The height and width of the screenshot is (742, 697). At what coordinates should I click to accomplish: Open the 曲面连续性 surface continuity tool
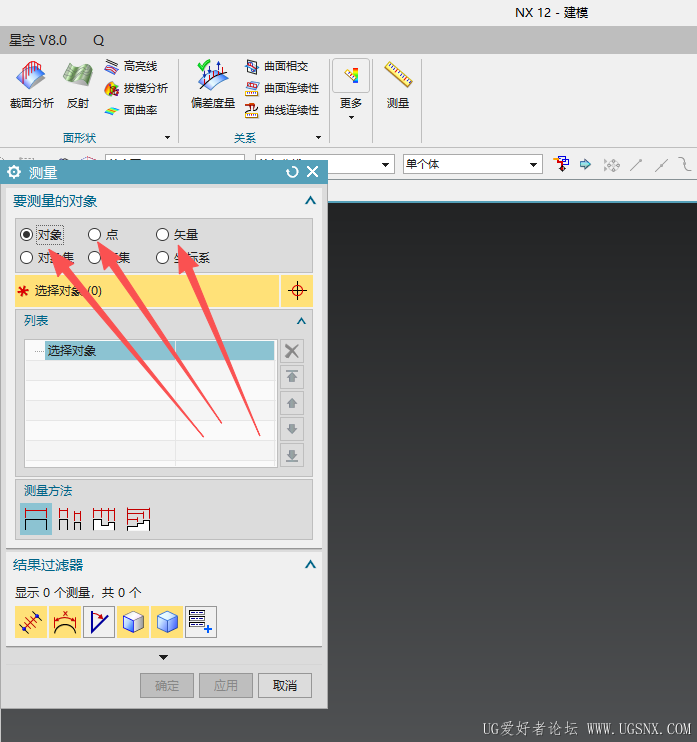coord(282,88)
